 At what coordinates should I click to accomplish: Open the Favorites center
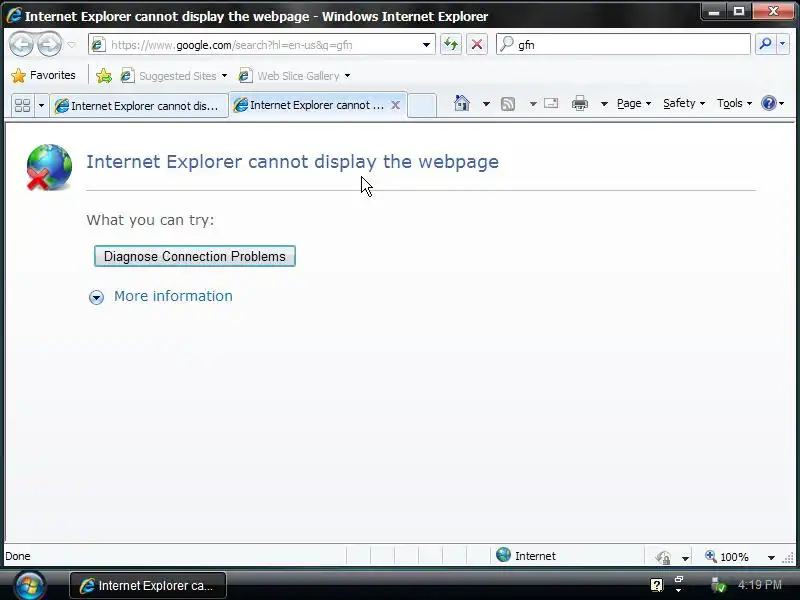pyautogui.click(x=43, y=76)
